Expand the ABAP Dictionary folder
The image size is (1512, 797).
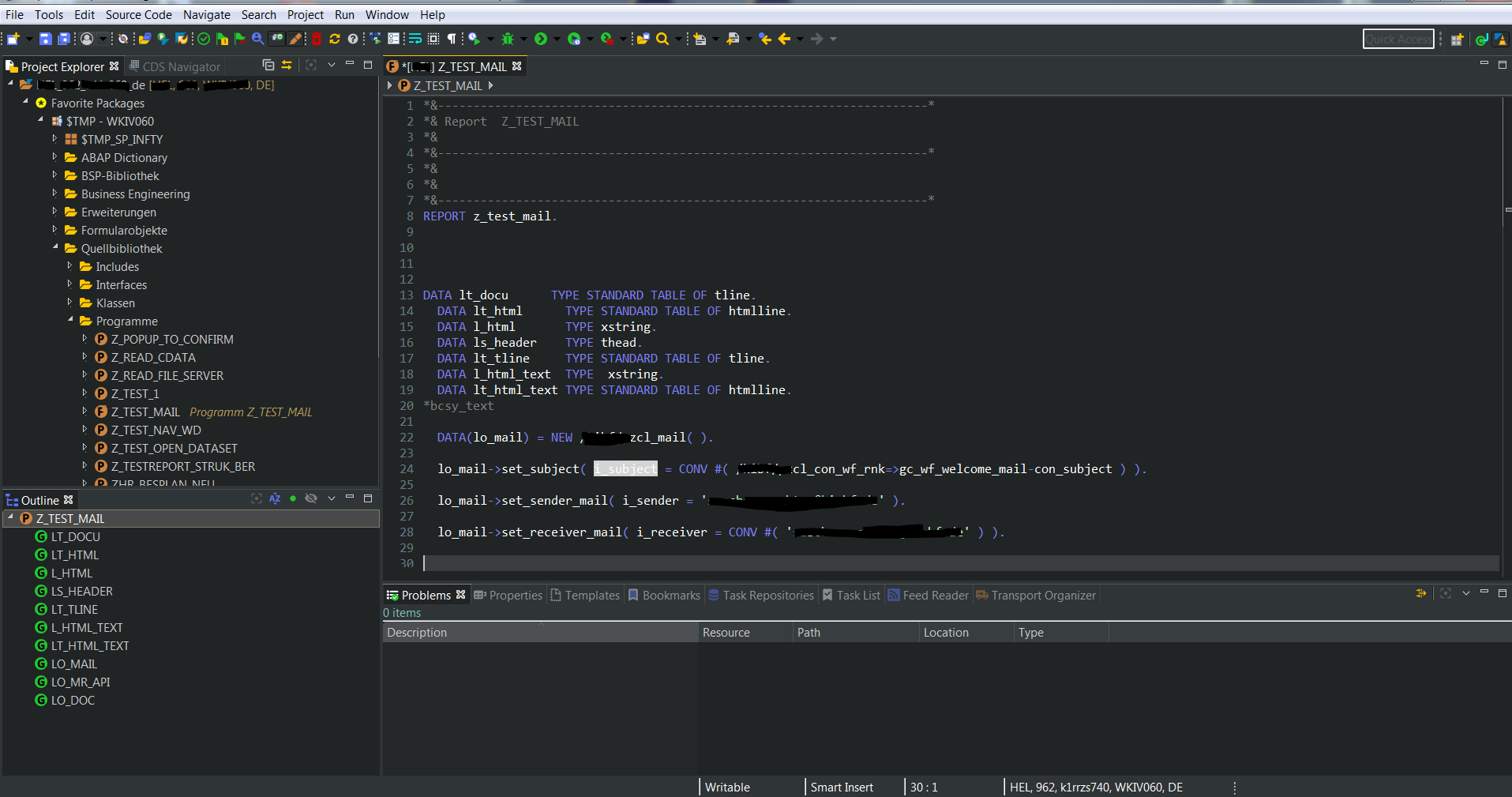(x=54, y=157)
